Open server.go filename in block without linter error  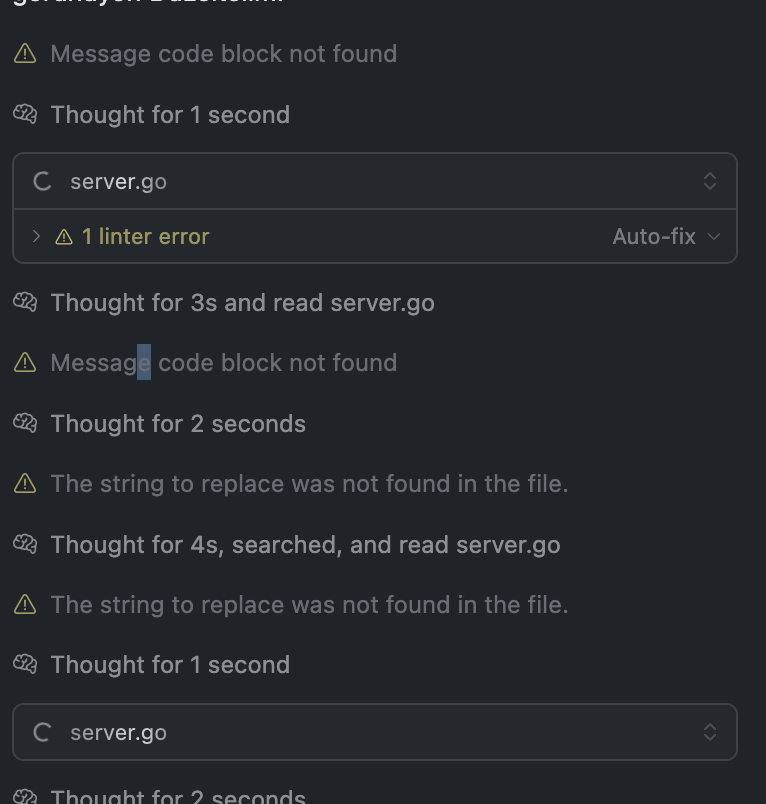118,733
